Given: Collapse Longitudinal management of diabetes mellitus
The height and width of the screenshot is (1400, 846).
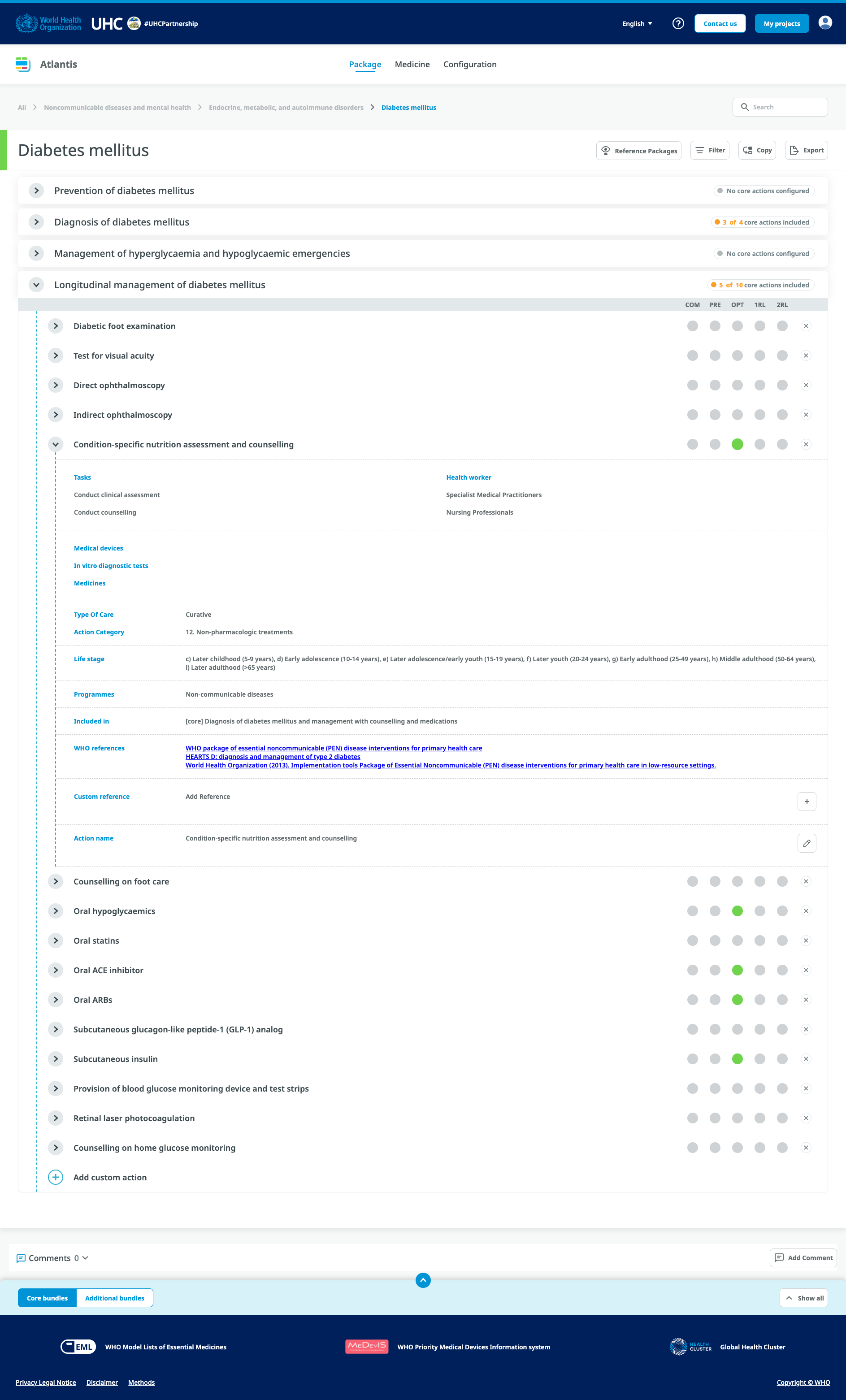Looking at the screenshot, I should [x=36, y=285].
